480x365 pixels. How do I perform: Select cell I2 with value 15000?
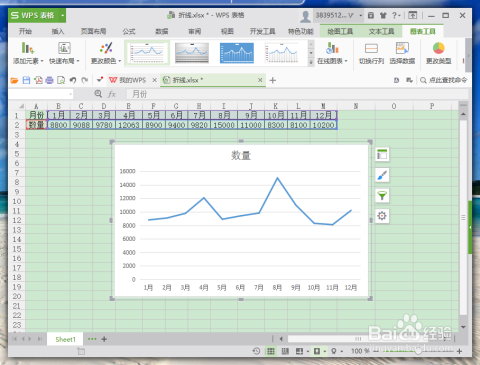coord(224,125)
